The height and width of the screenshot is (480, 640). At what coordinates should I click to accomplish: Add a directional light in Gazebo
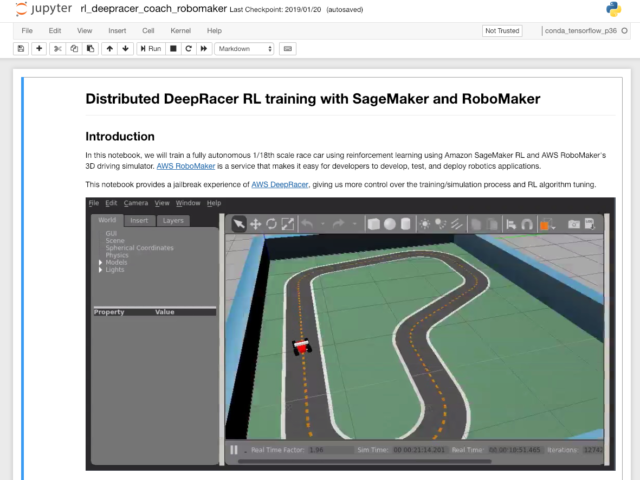(456, 224)
